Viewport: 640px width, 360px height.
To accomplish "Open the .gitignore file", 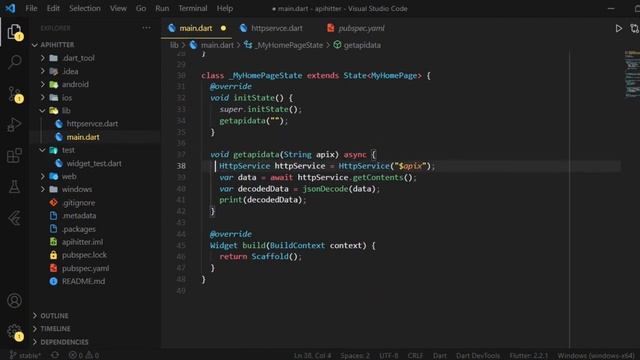I will [x=78, y=203].
